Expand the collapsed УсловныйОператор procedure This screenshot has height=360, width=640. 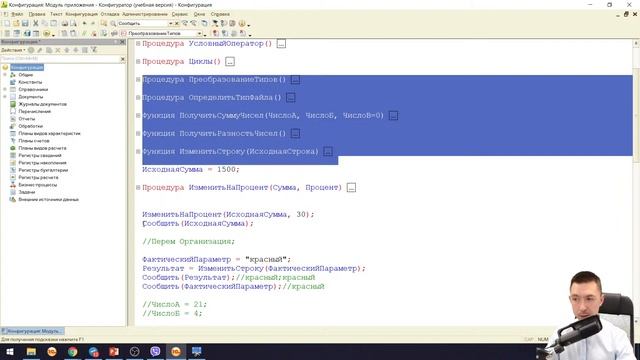click(x=138, y=43)
